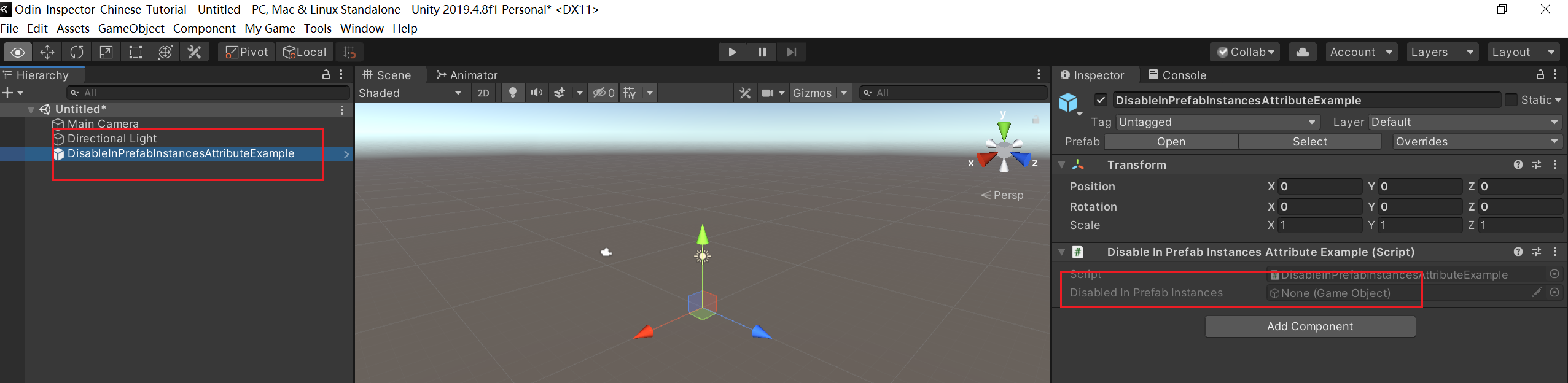Toggle Local/Global handle rotation
1568x383 pixels.
[305, 52]
